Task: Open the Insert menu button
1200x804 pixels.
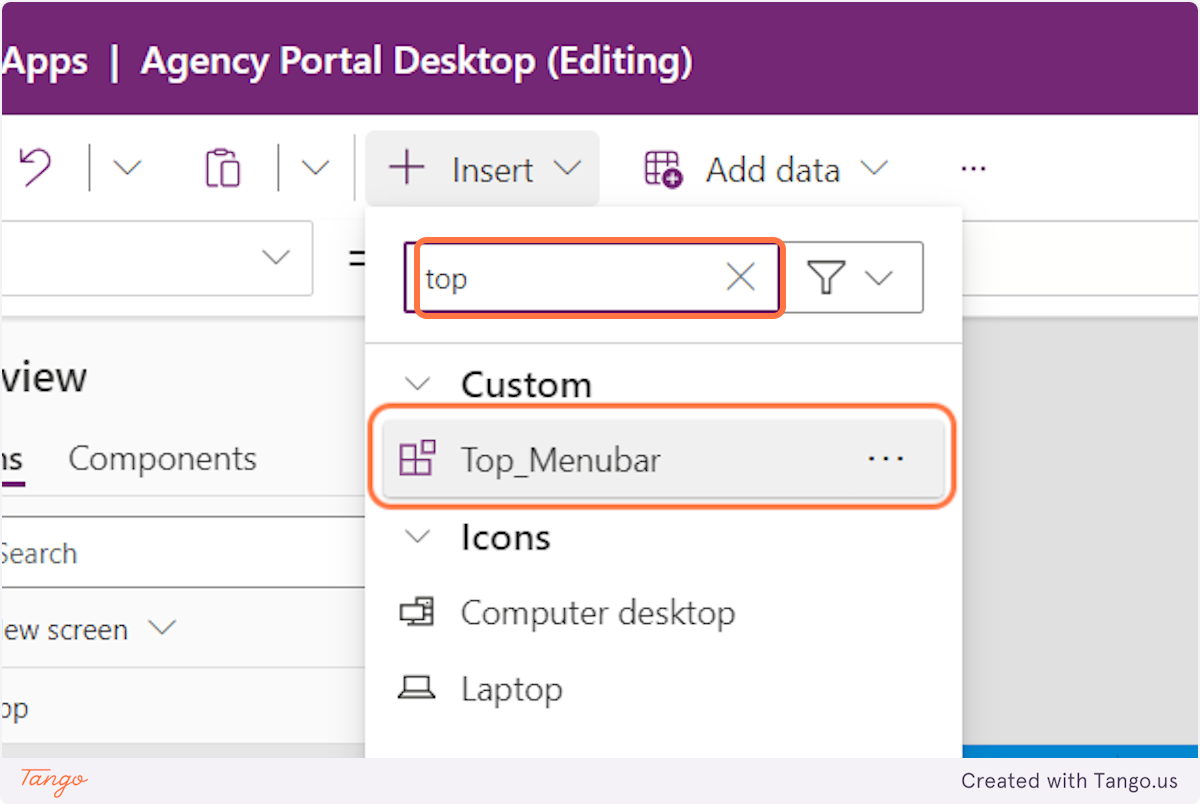Action: 482,169
